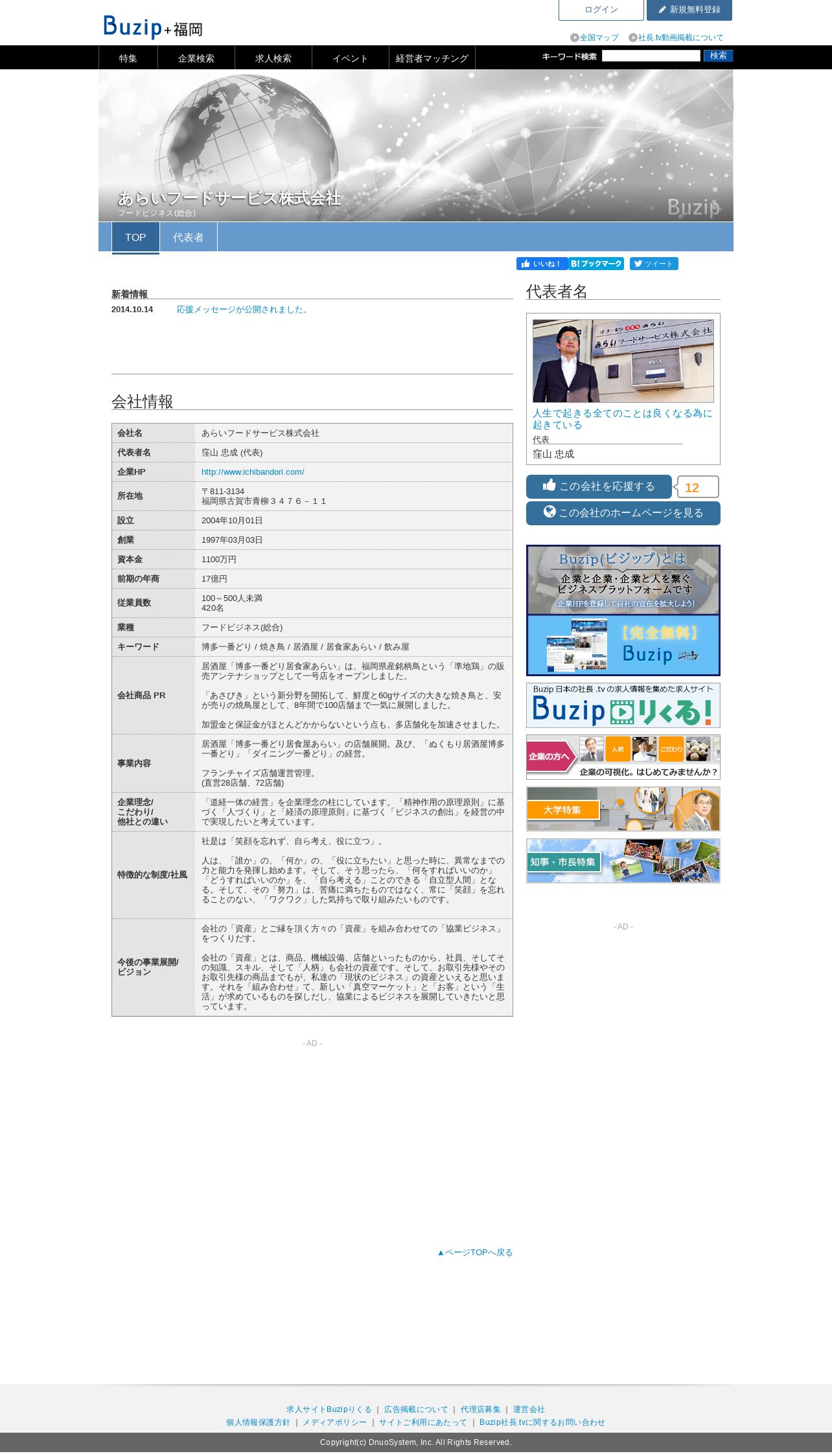Open the 企業検索 menu item
832x1456 pixels.
(x=196, y=58)
